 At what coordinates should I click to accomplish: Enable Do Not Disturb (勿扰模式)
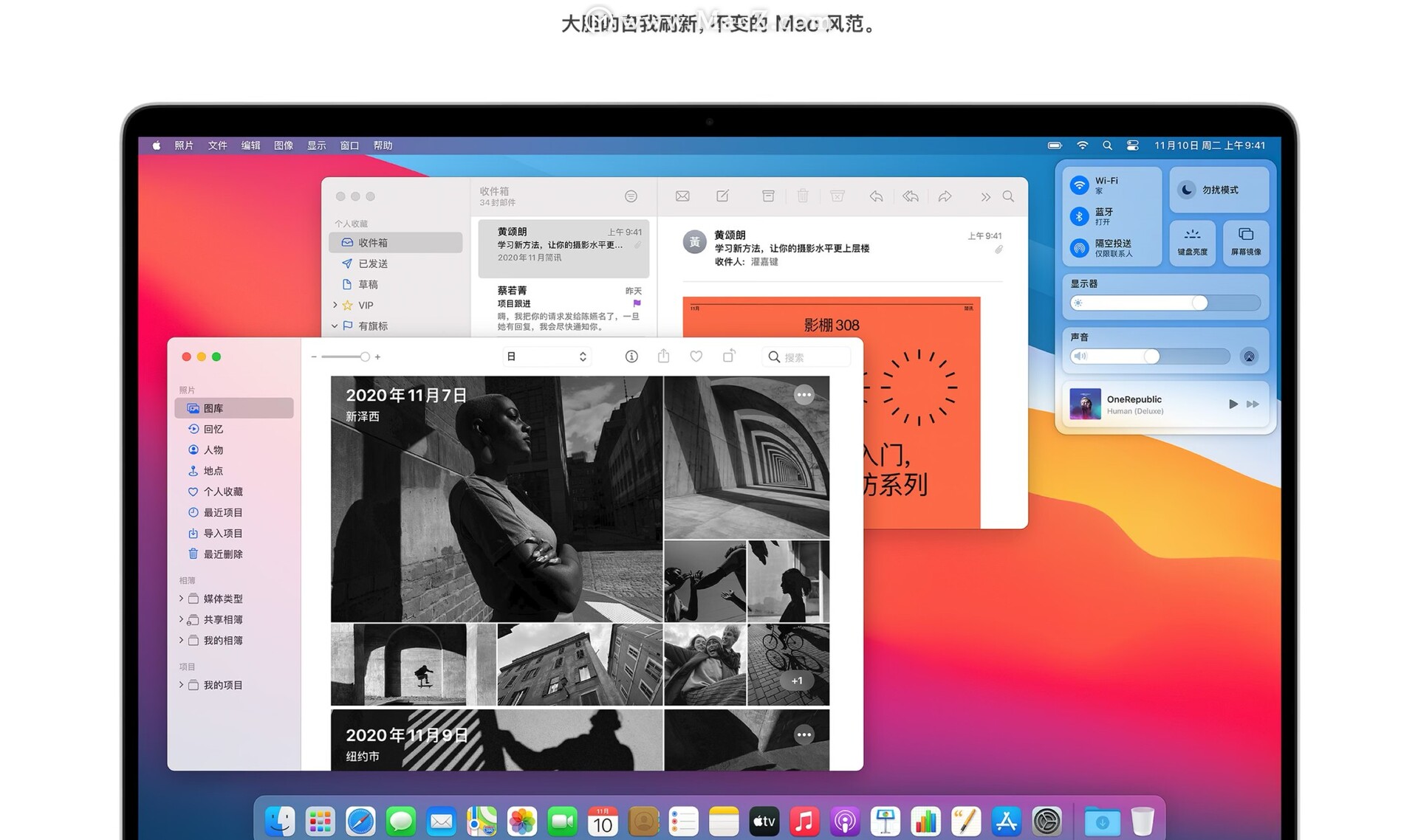(x=1187, y=190)
